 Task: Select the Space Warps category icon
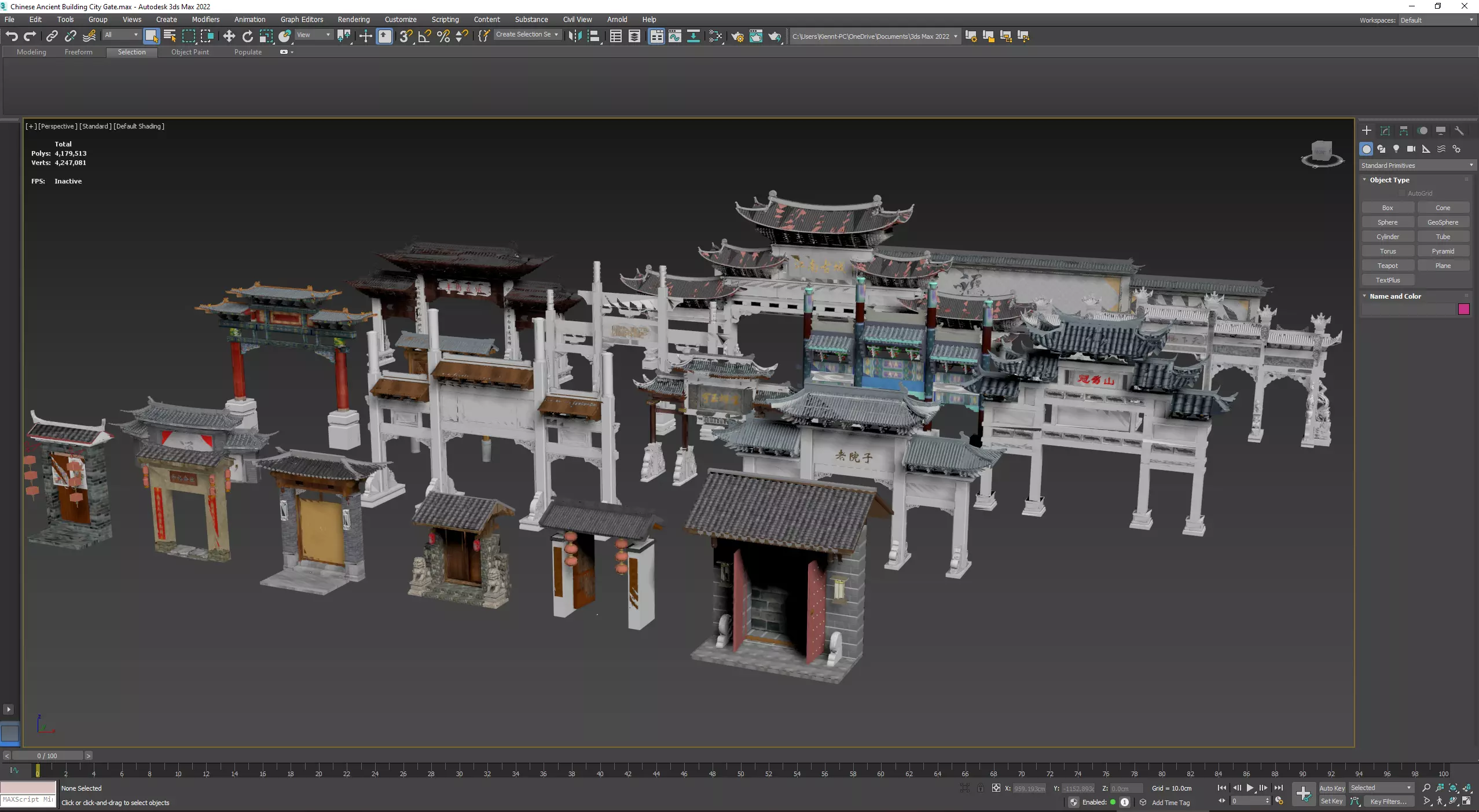click(1441, 149)
